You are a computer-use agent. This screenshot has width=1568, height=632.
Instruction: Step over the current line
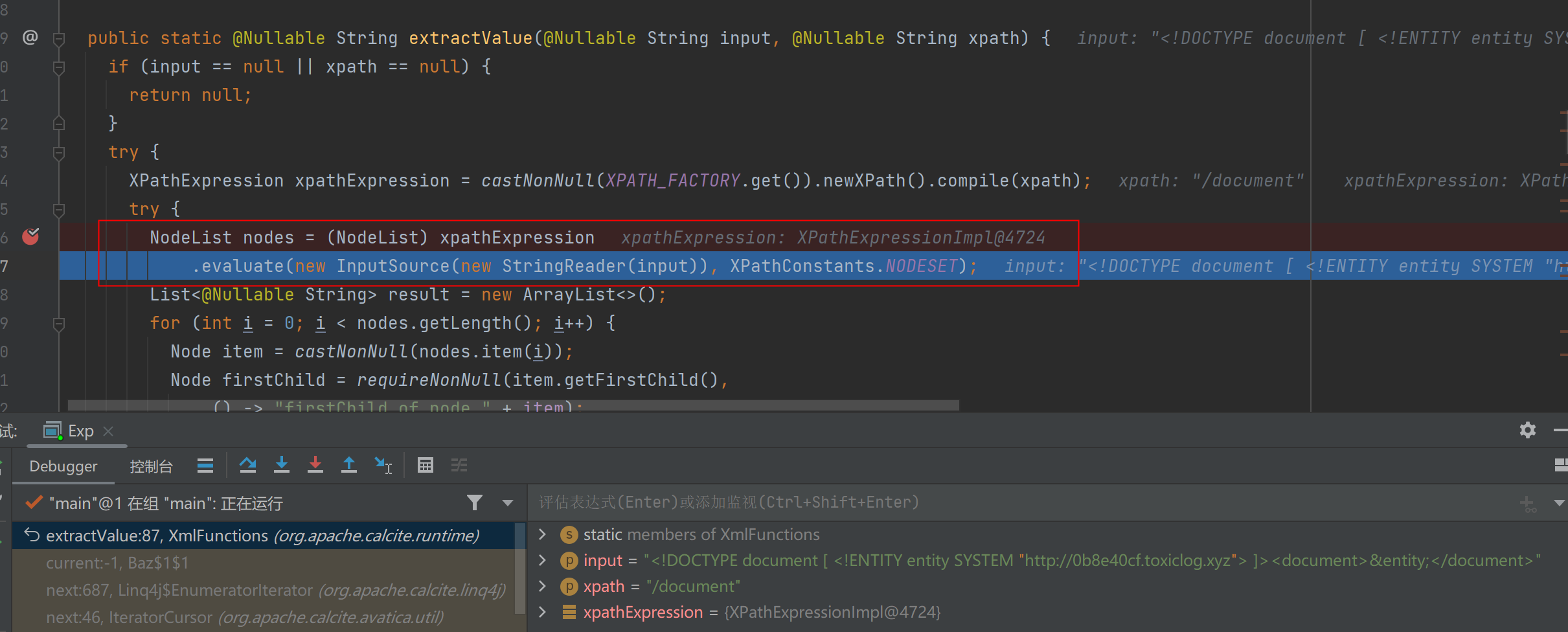(x=248, y=465)
